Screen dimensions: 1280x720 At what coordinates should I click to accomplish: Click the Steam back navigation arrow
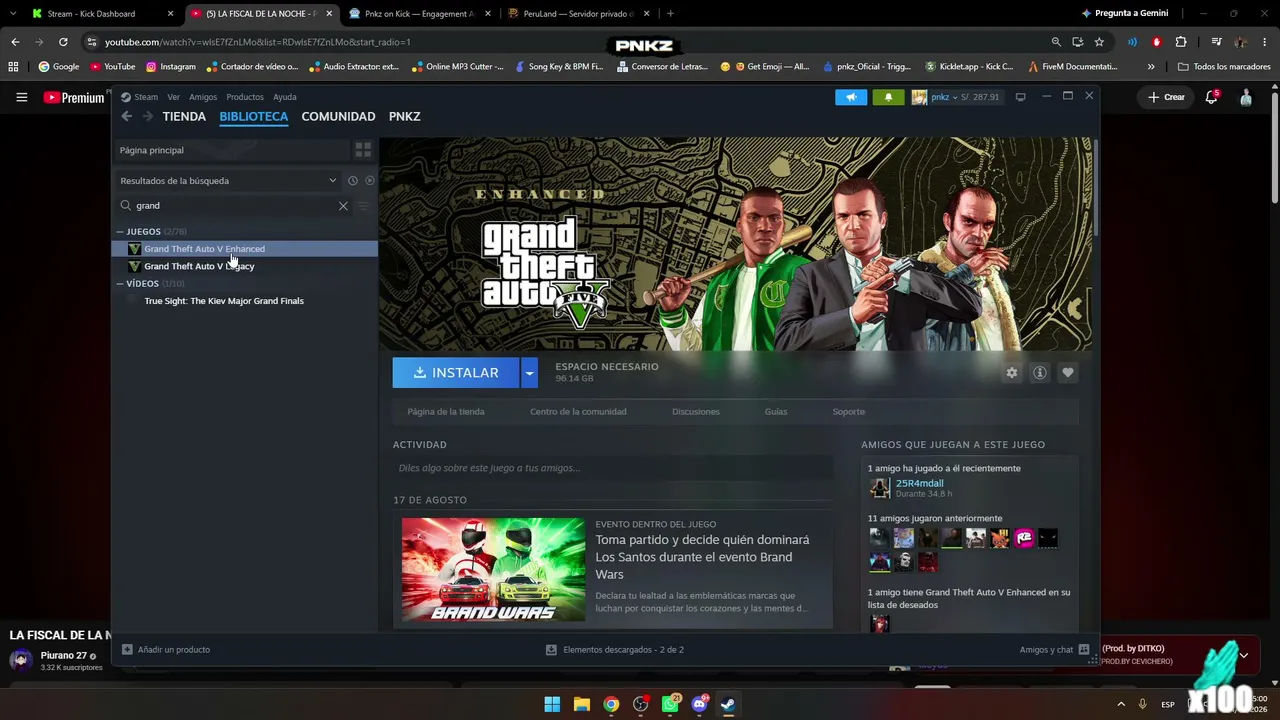(127, 116)
